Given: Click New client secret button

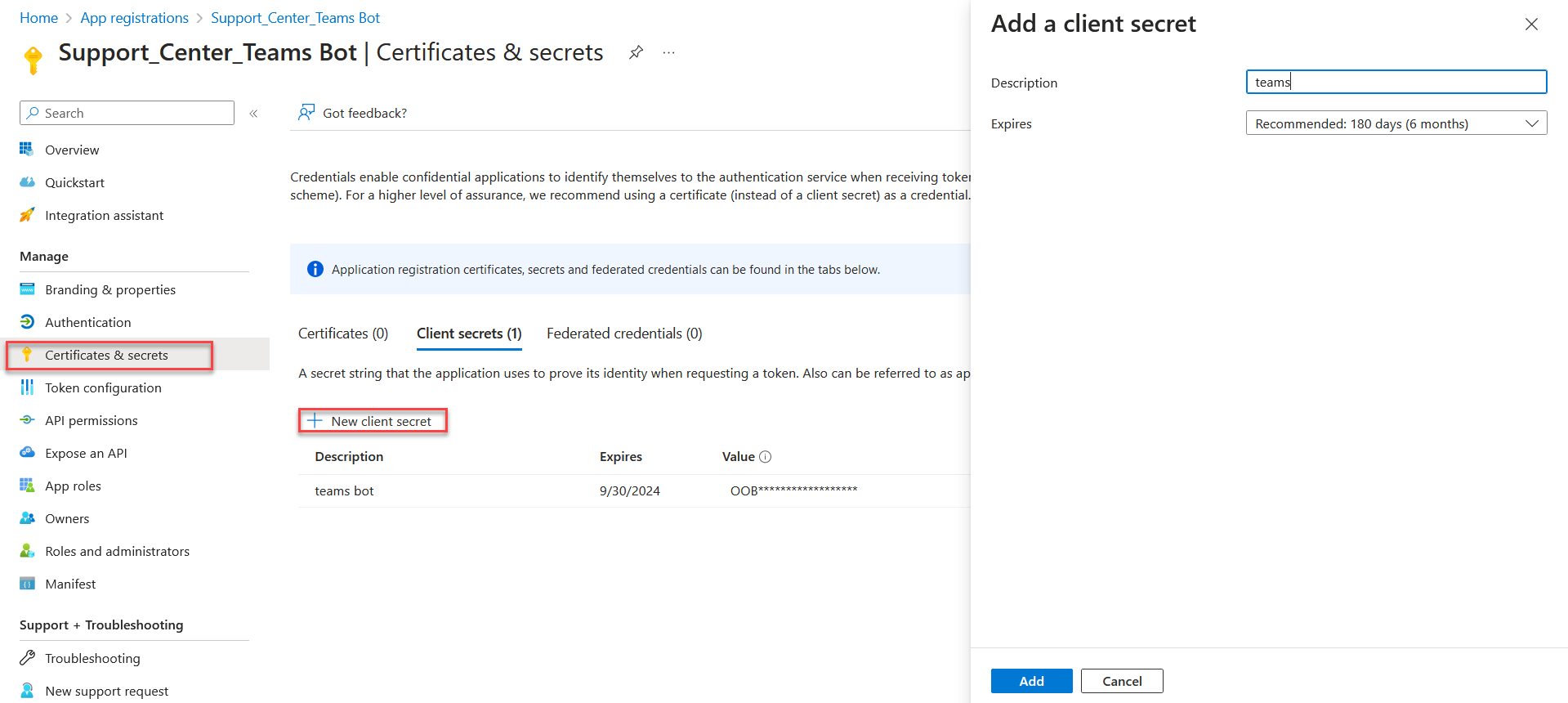Looking at the screenshot, I should (373, 421).
